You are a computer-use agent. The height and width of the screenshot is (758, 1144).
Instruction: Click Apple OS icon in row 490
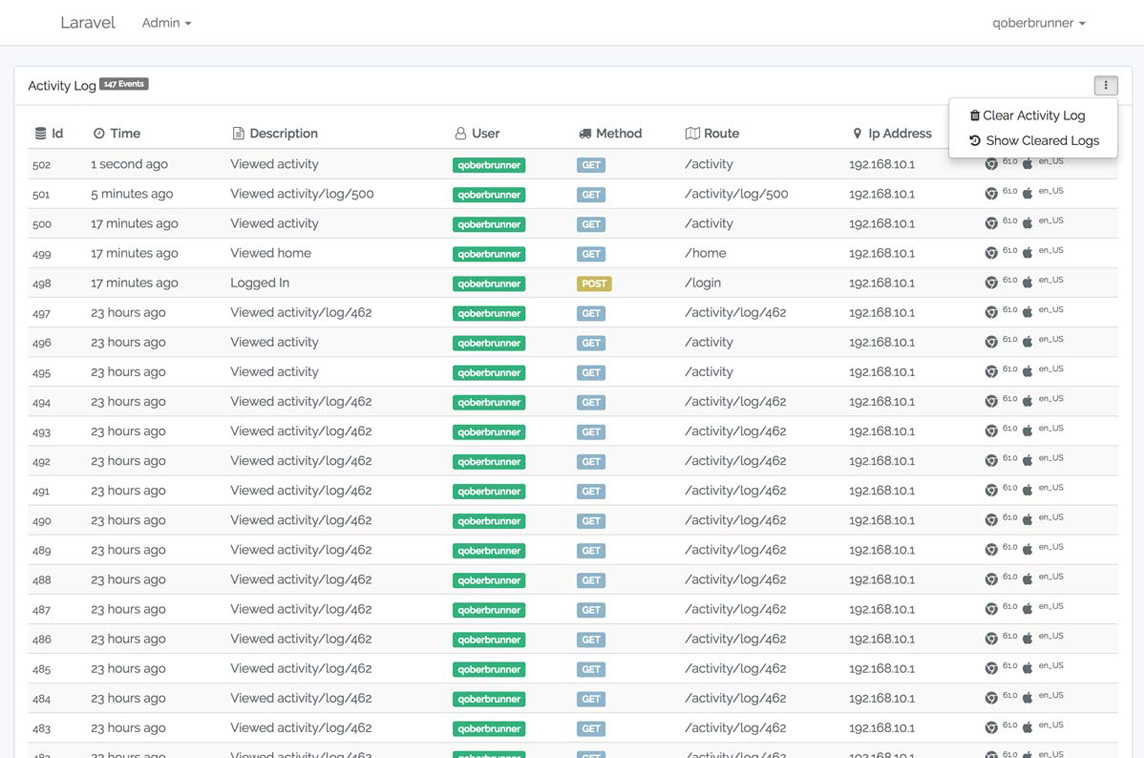pos(1027,519)
